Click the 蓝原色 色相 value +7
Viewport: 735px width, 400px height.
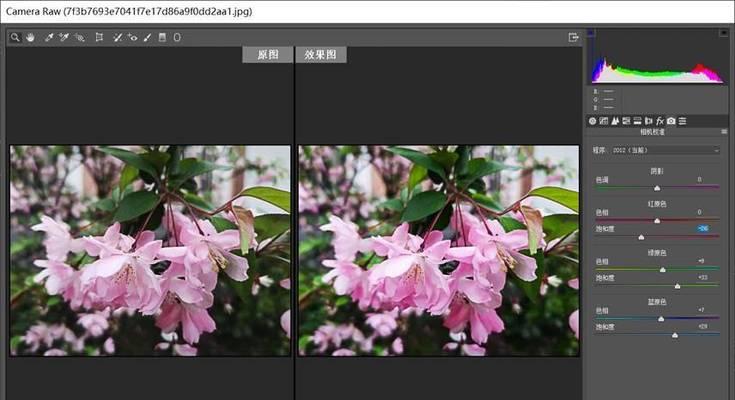701,310
